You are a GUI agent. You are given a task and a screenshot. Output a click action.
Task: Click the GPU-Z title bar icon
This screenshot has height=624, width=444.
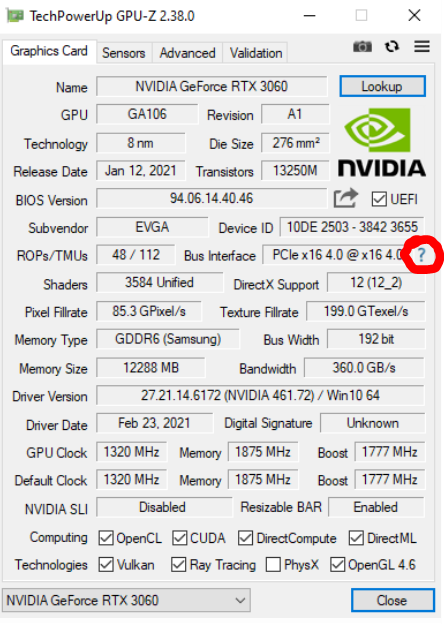click(15, 16)
